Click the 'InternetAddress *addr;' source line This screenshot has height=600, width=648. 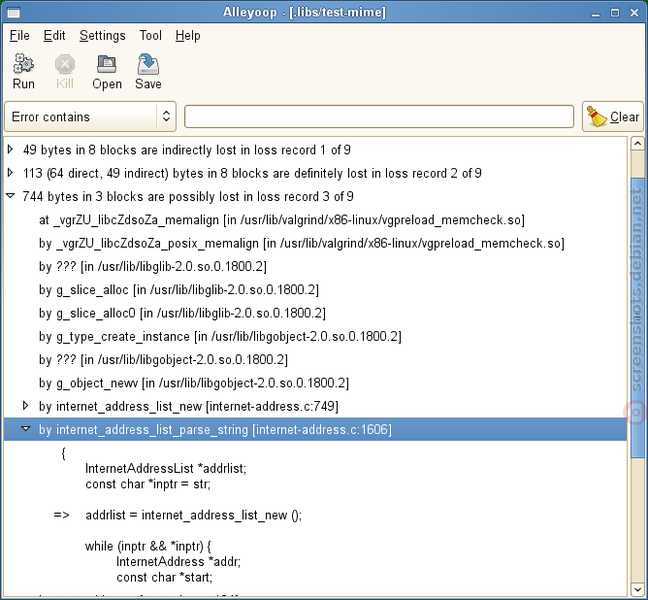(179, 562)
